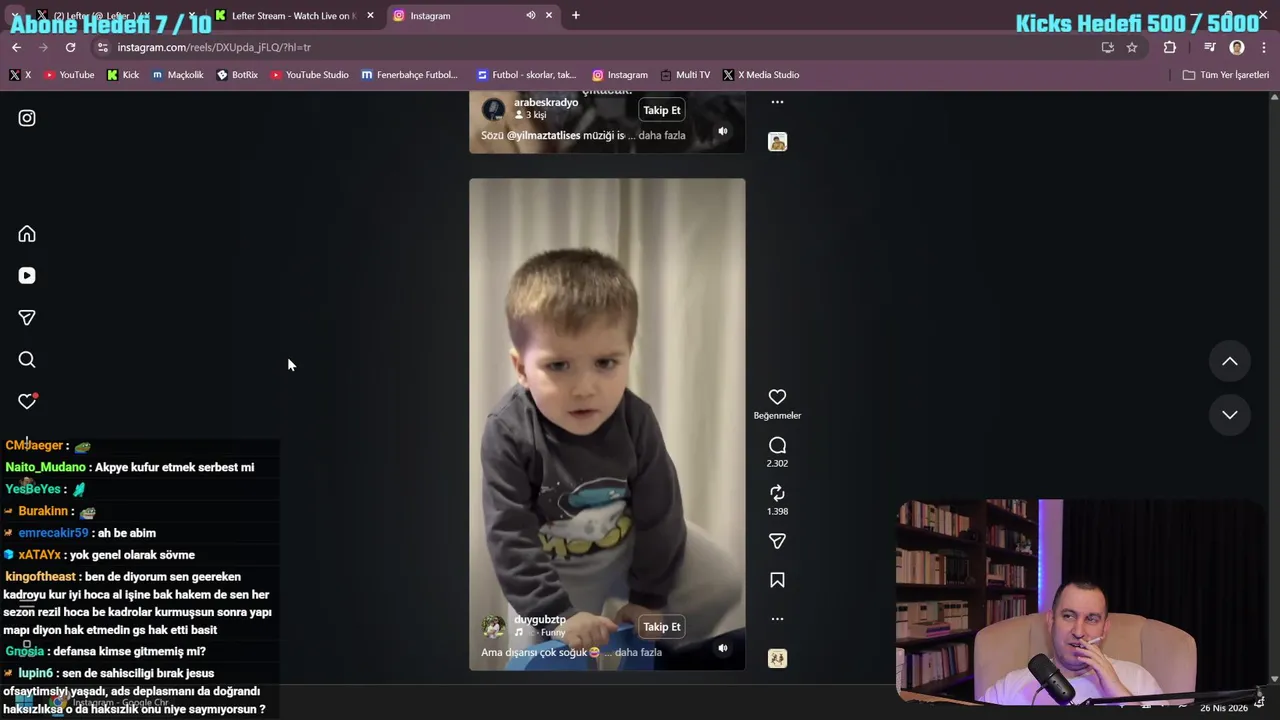Click the address bar URL
The height and width of the screenshot is (720, 1280).
coord(214,47)
